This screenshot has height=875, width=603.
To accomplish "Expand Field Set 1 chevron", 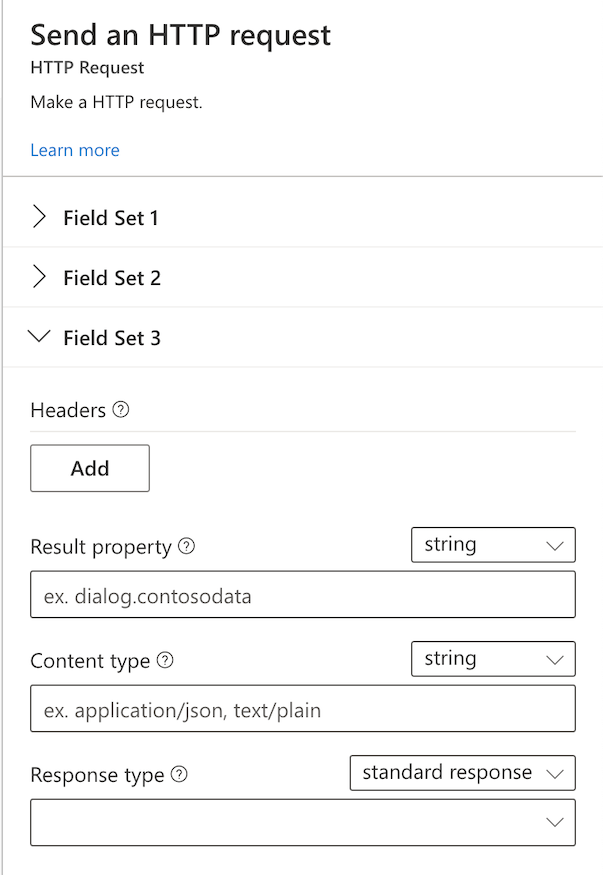I will (x=40, y=217).
